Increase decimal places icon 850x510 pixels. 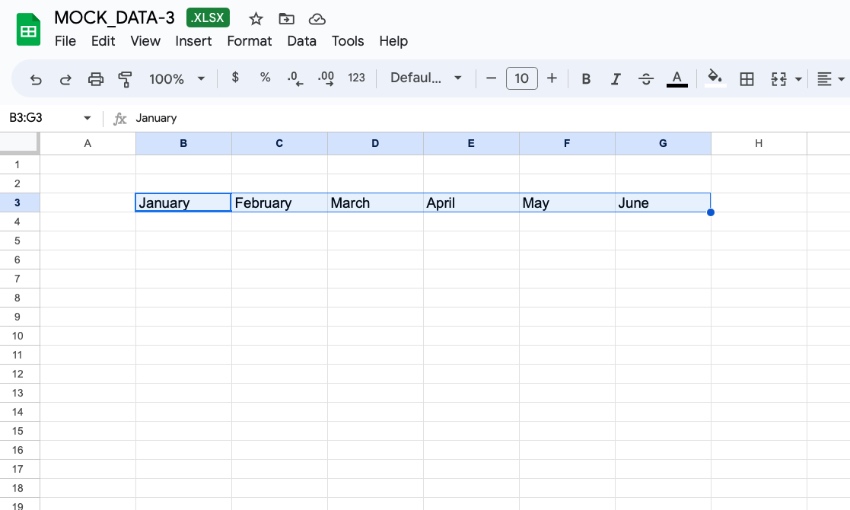point(326,79)
